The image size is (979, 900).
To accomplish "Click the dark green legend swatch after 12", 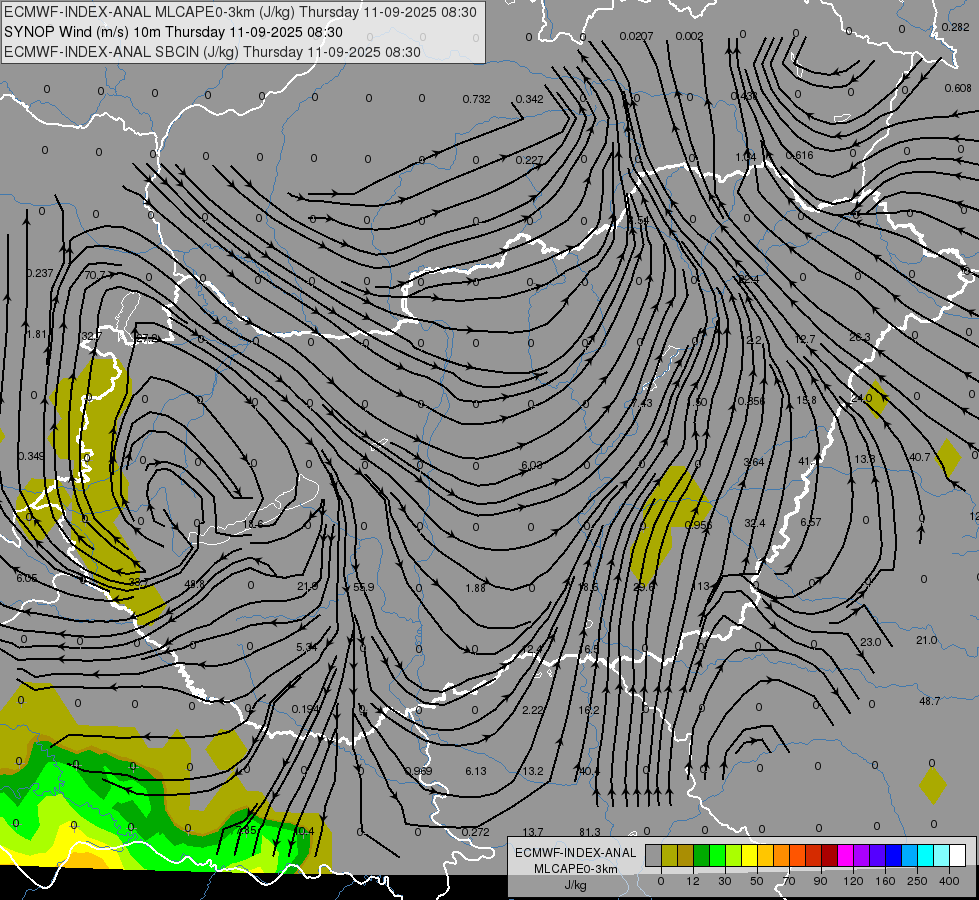I will coord(701,855).
